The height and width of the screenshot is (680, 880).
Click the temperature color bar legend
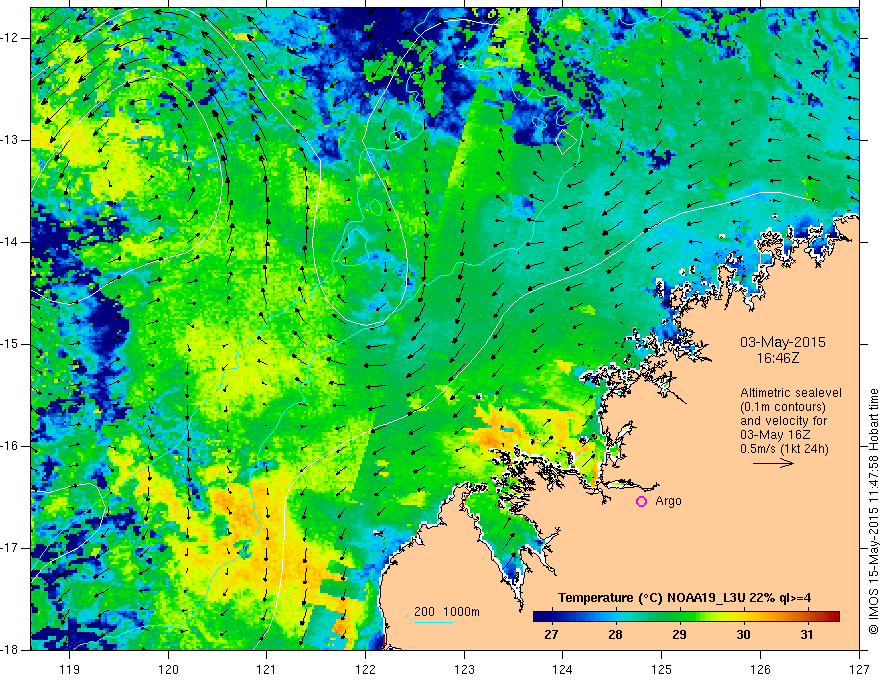(x=686, y=617)
